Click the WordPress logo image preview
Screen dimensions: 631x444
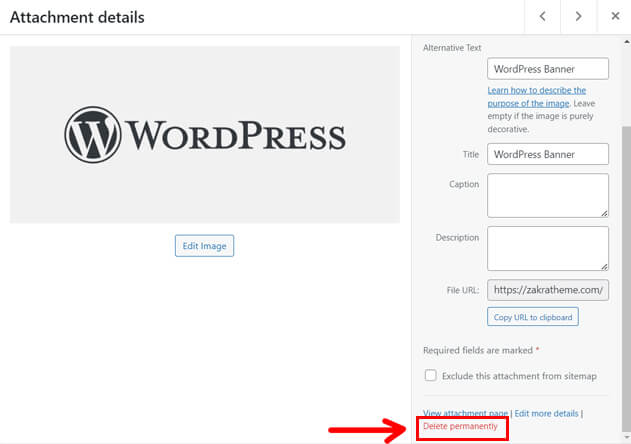tap(205, 134)
